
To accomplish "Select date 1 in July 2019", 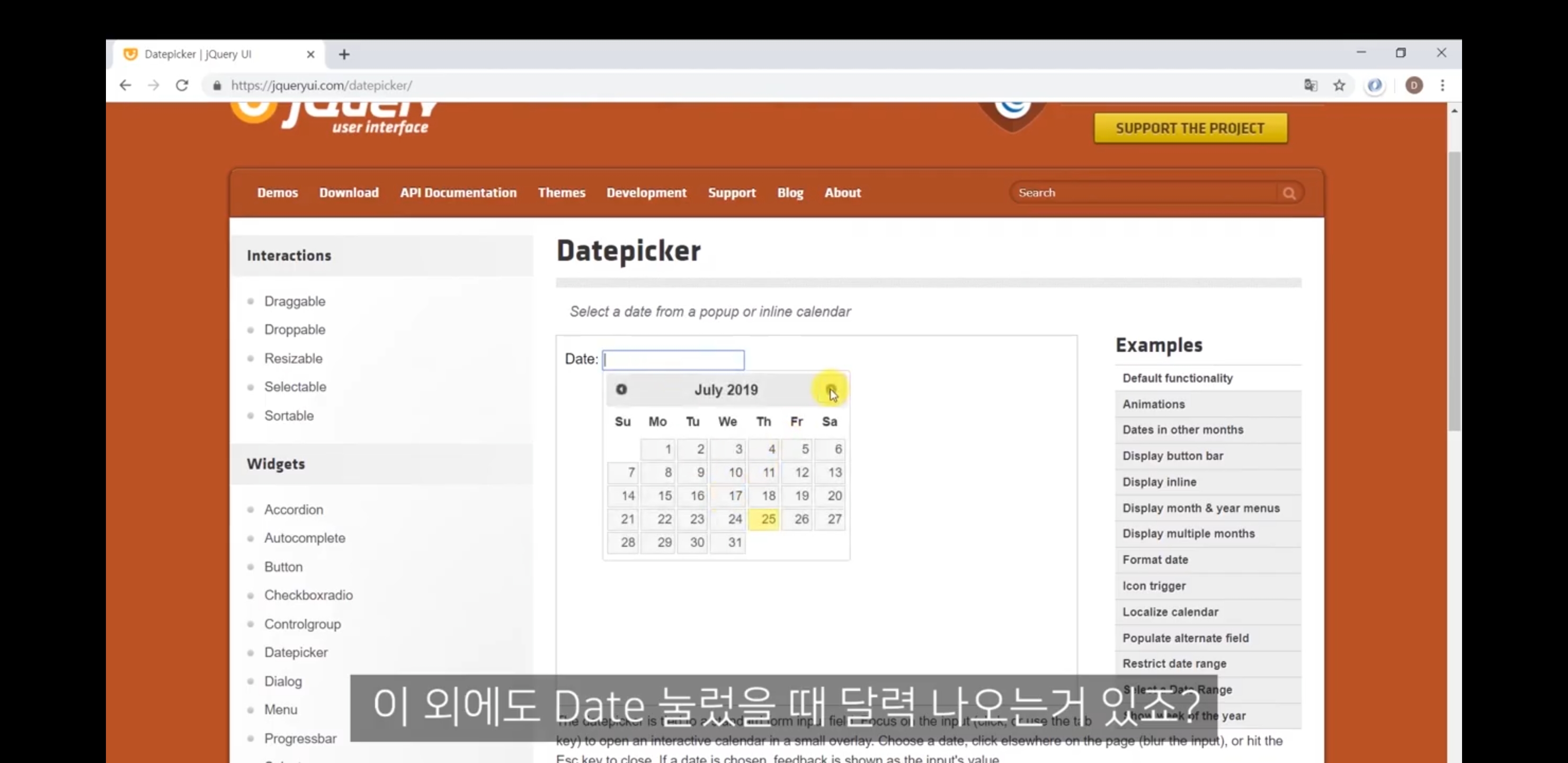I will tap(658, 449).
